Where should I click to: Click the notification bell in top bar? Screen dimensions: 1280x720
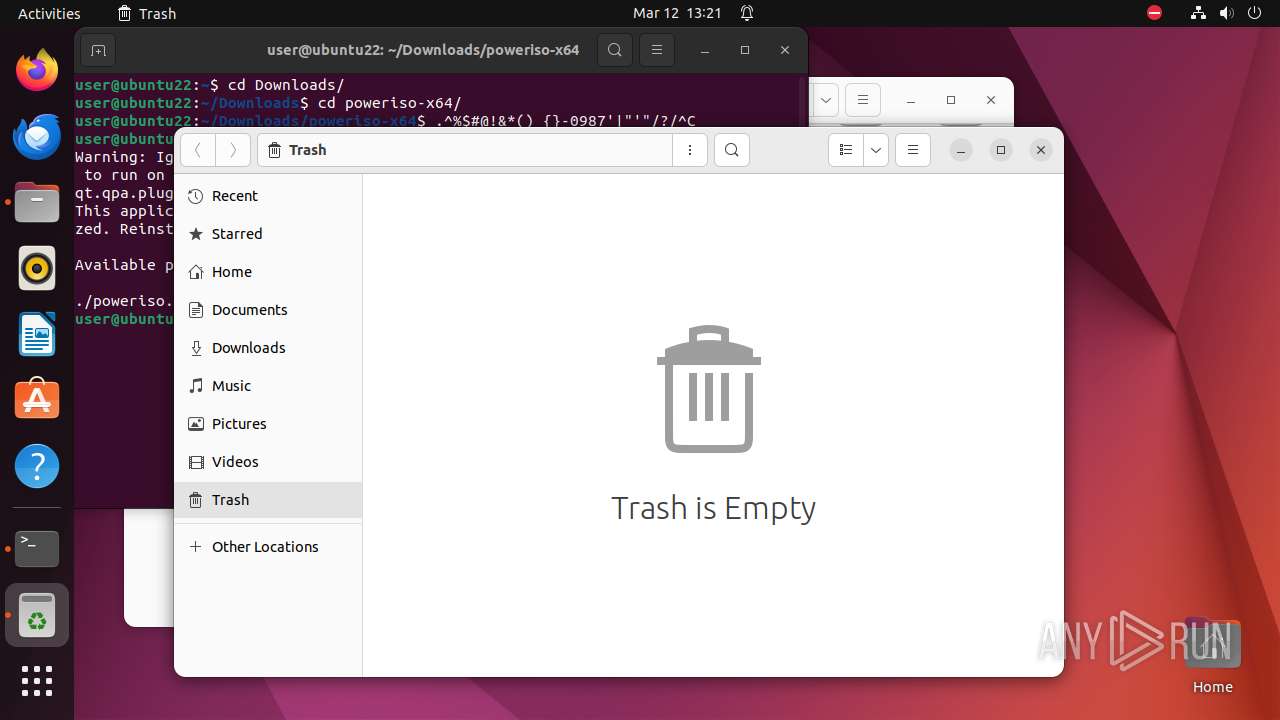[747, 13]
